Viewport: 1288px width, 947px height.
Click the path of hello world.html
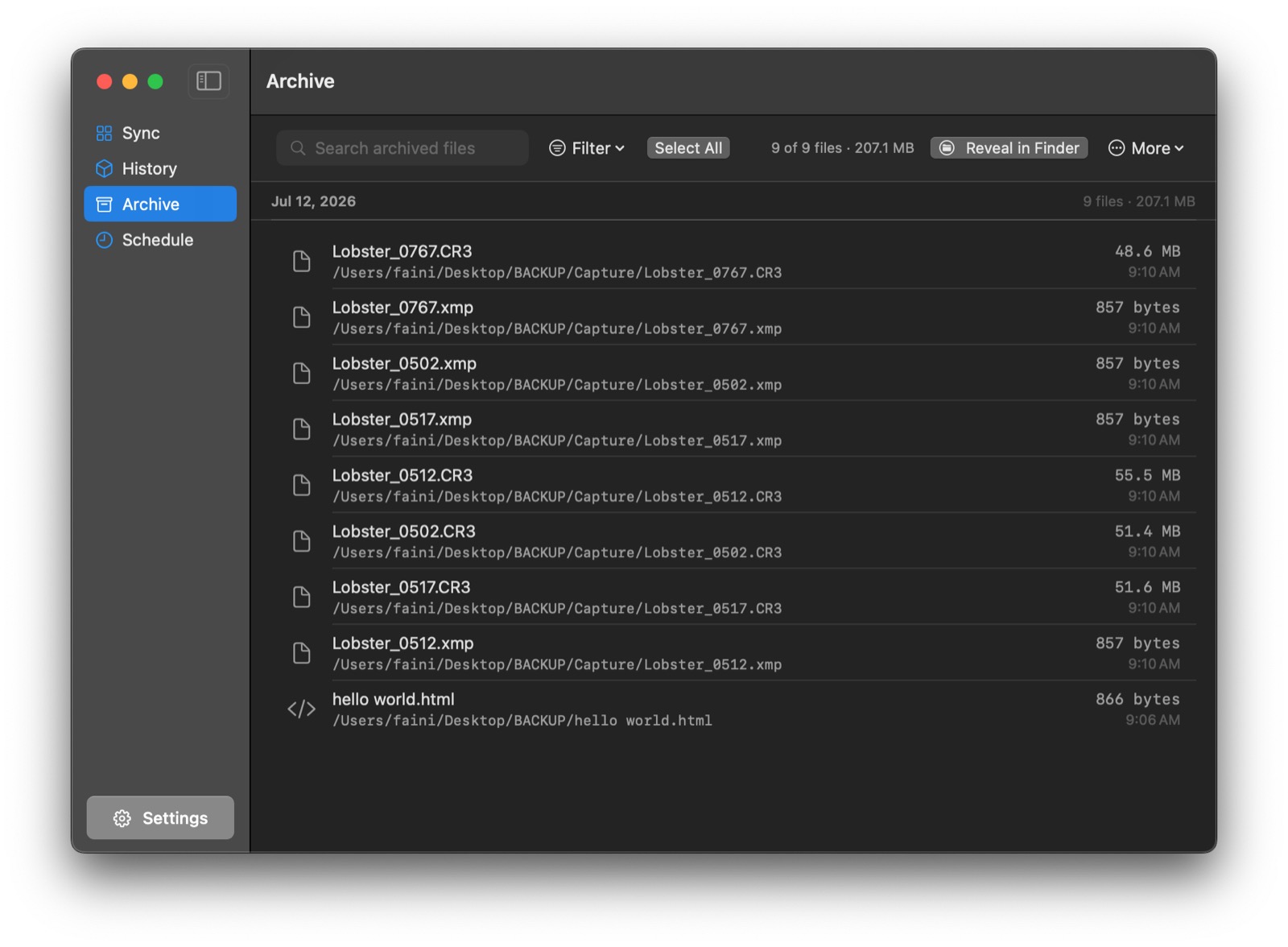(522, 721)
